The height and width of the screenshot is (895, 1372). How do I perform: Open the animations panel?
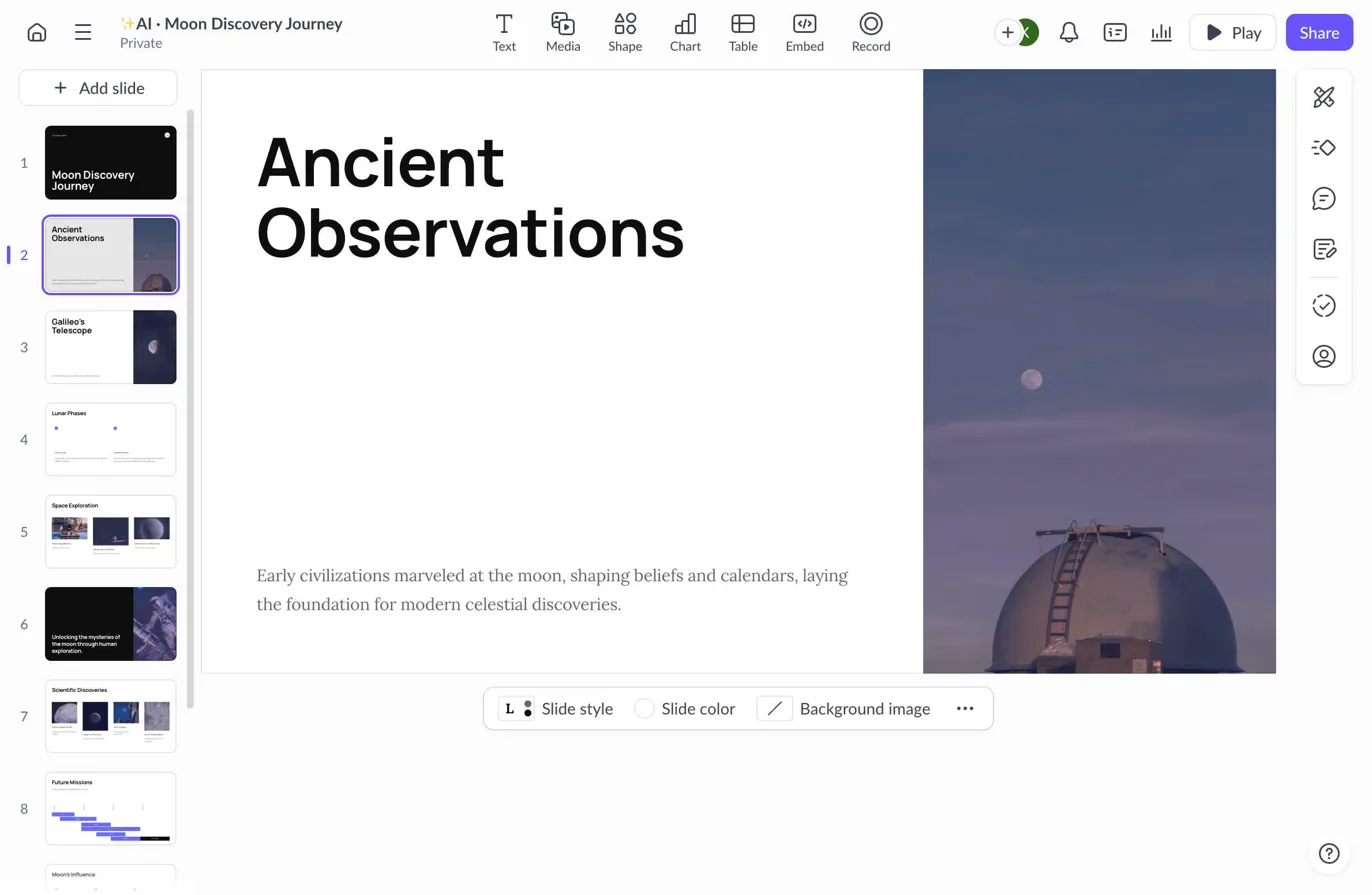(1324, 148)
